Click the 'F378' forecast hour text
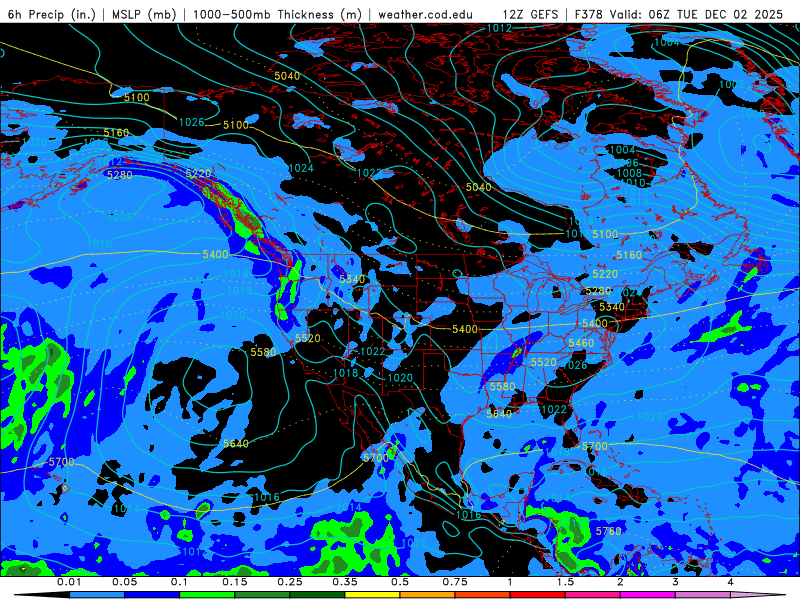800x600 pixels. tap(588, 14)
